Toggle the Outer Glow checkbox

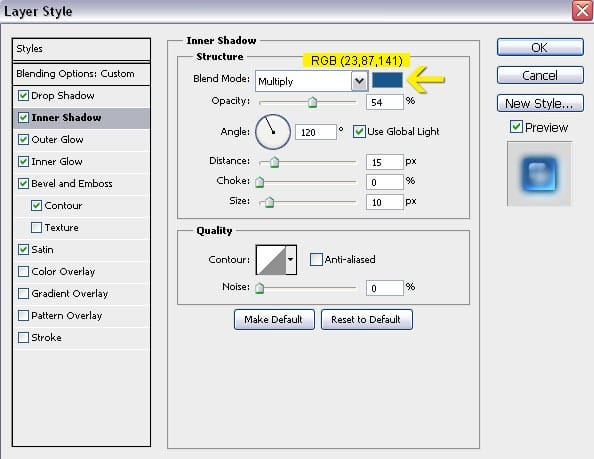[23, 139]
